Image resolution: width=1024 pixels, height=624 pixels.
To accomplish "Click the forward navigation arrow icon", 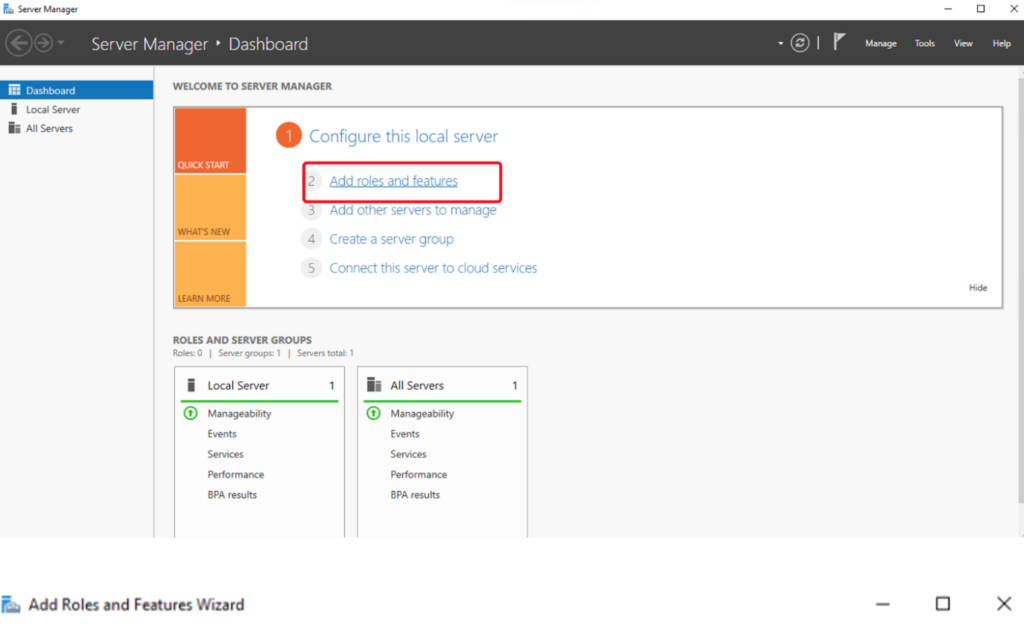I will 43,43.
